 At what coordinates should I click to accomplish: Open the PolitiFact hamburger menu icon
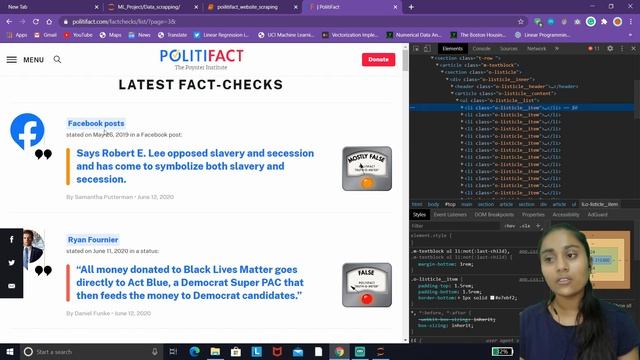12,60
